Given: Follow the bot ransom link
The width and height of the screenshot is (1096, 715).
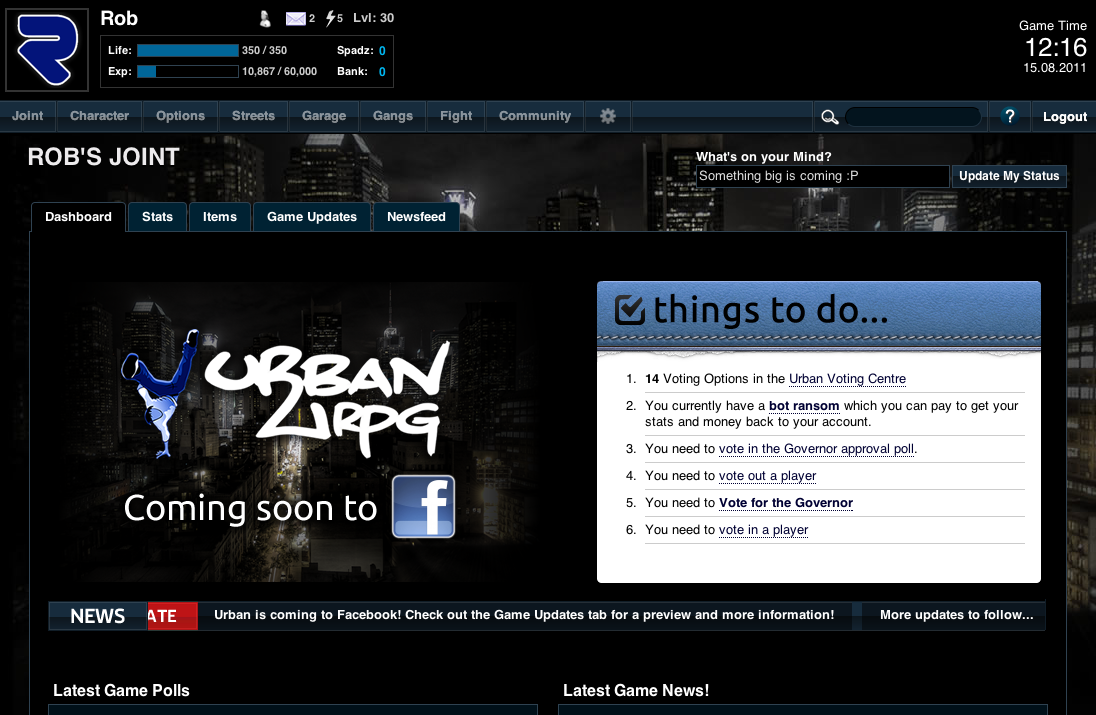Looking at the screenshot, I should (804, 406).
